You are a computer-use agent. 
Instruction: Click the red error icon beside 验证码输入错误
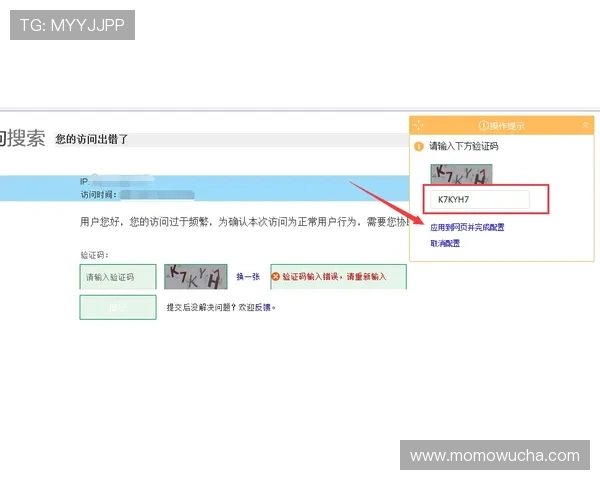tap(275, 276)
